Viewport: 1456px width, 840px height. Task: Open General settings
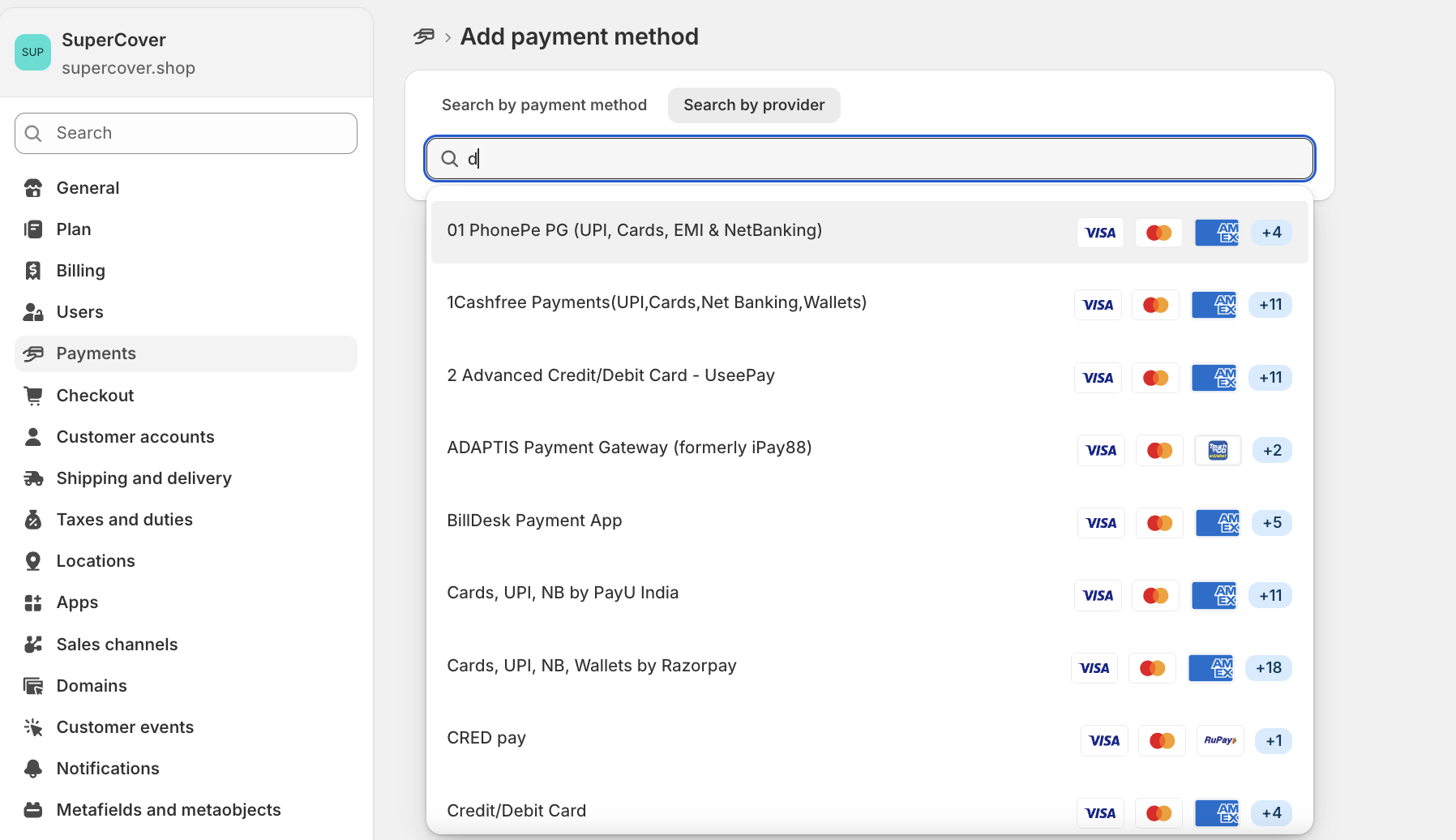tap(186, 188)
